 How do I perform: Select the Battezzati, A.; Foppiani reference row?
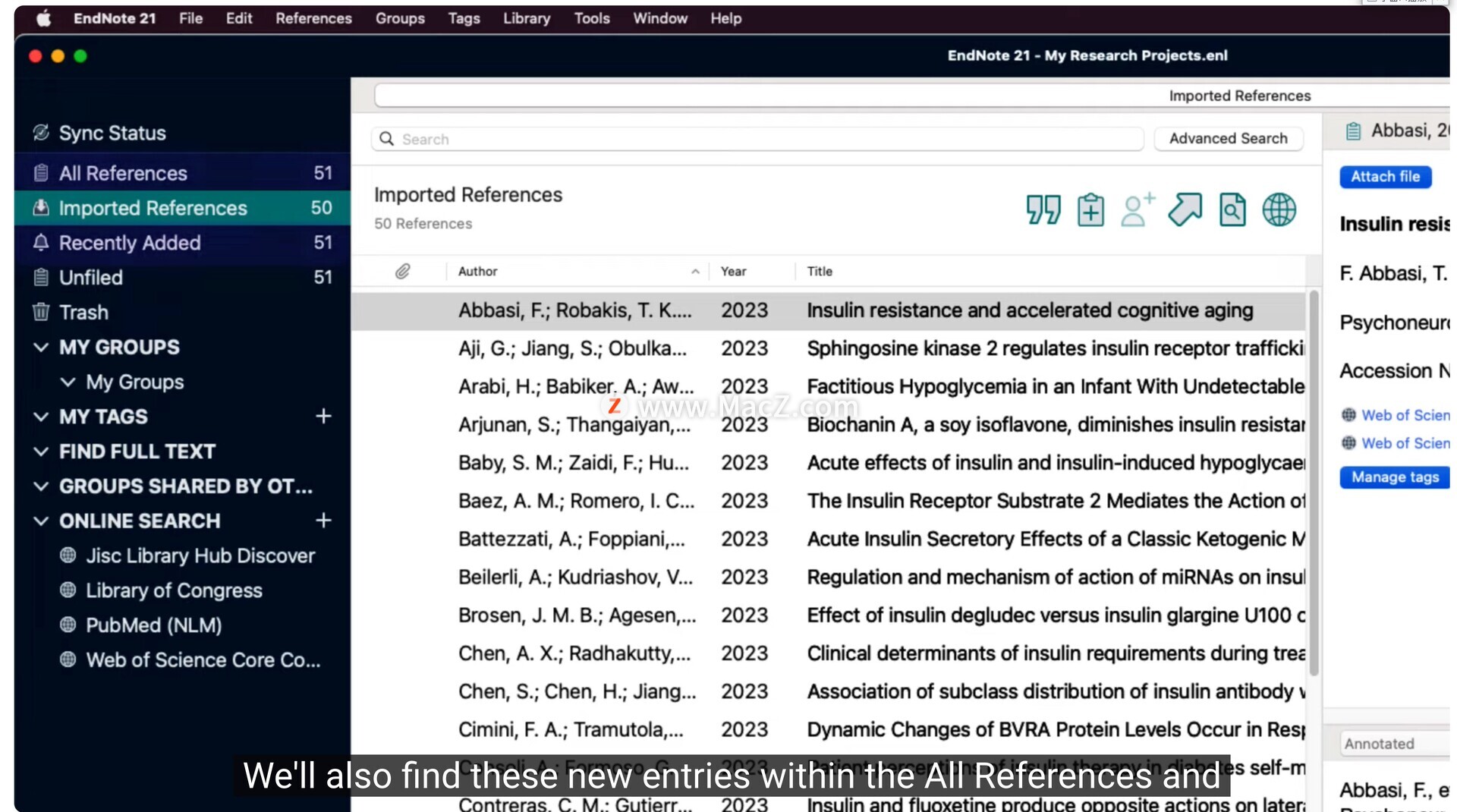[828, 539]
